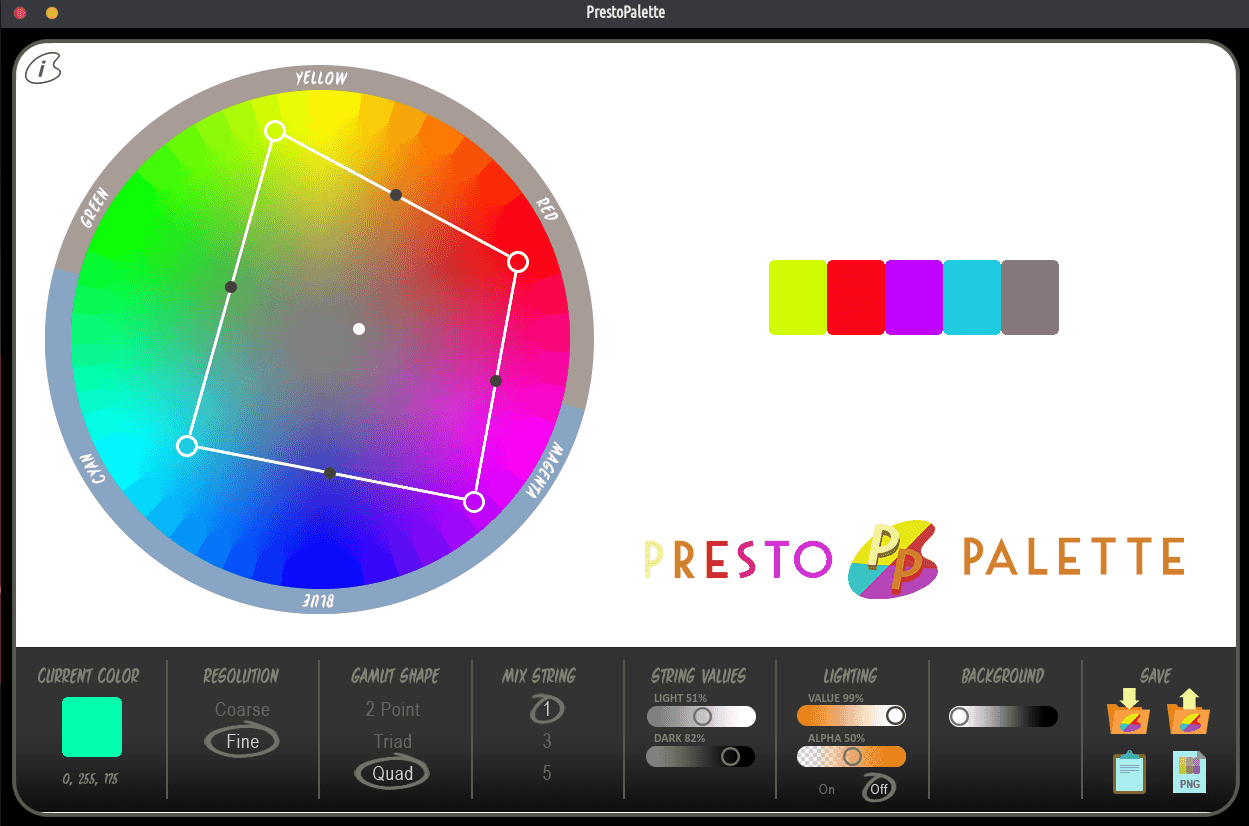This screenshot has height=826, width=1249.
Task: Turn lighting On
Action: 827,789
